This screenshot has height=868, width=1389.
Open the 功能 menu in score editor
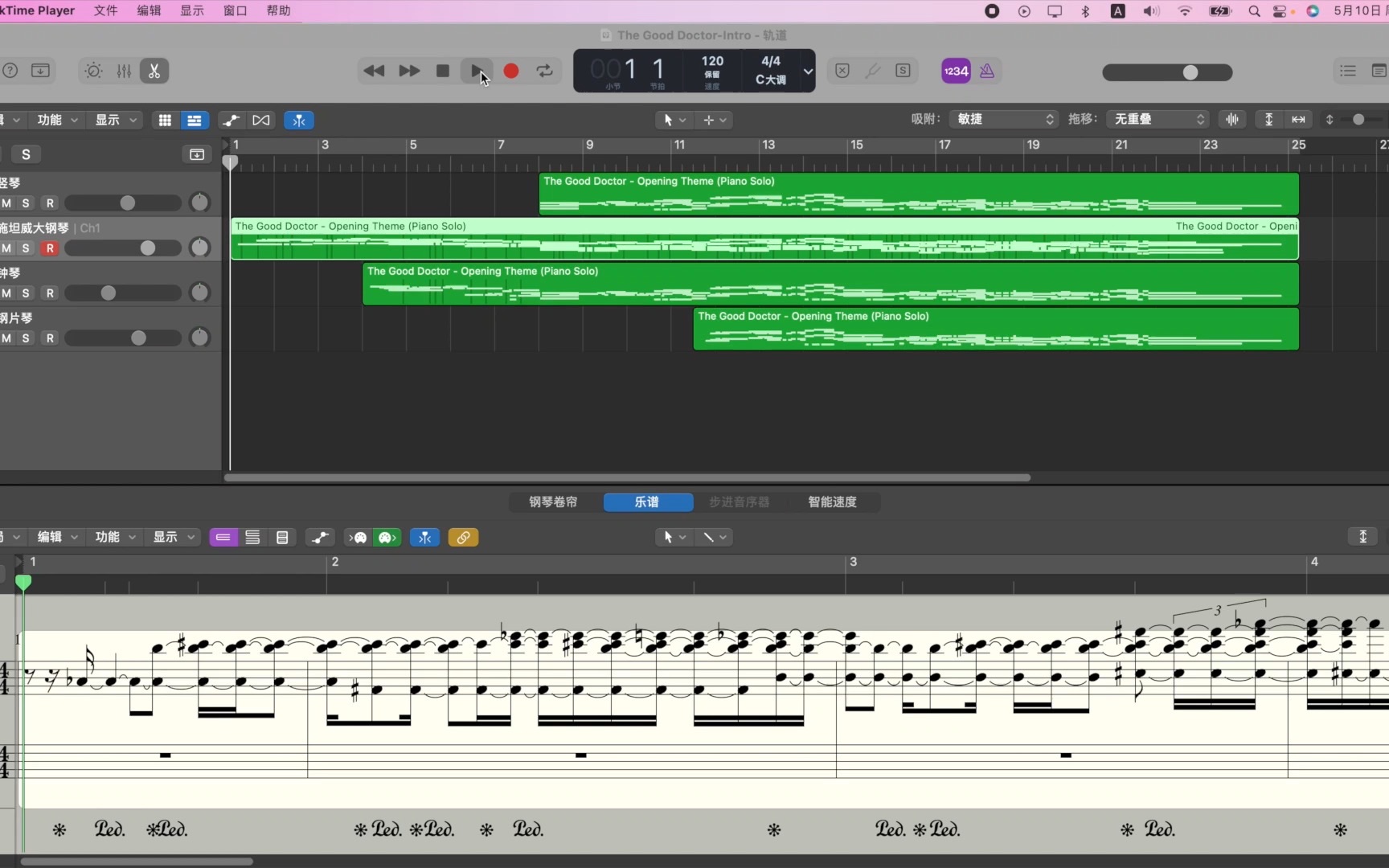click(x=114, y=537)
